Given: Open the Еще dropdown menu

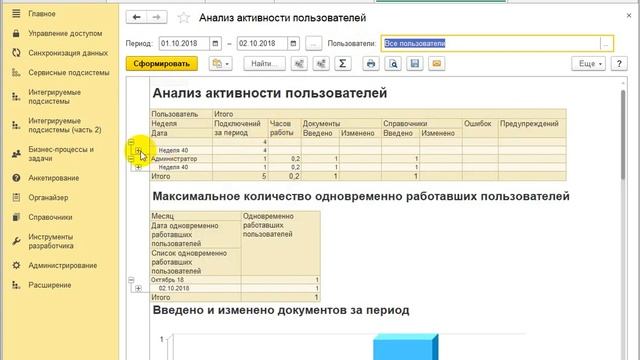Looking at the screenshot, I should click(588, 64).
